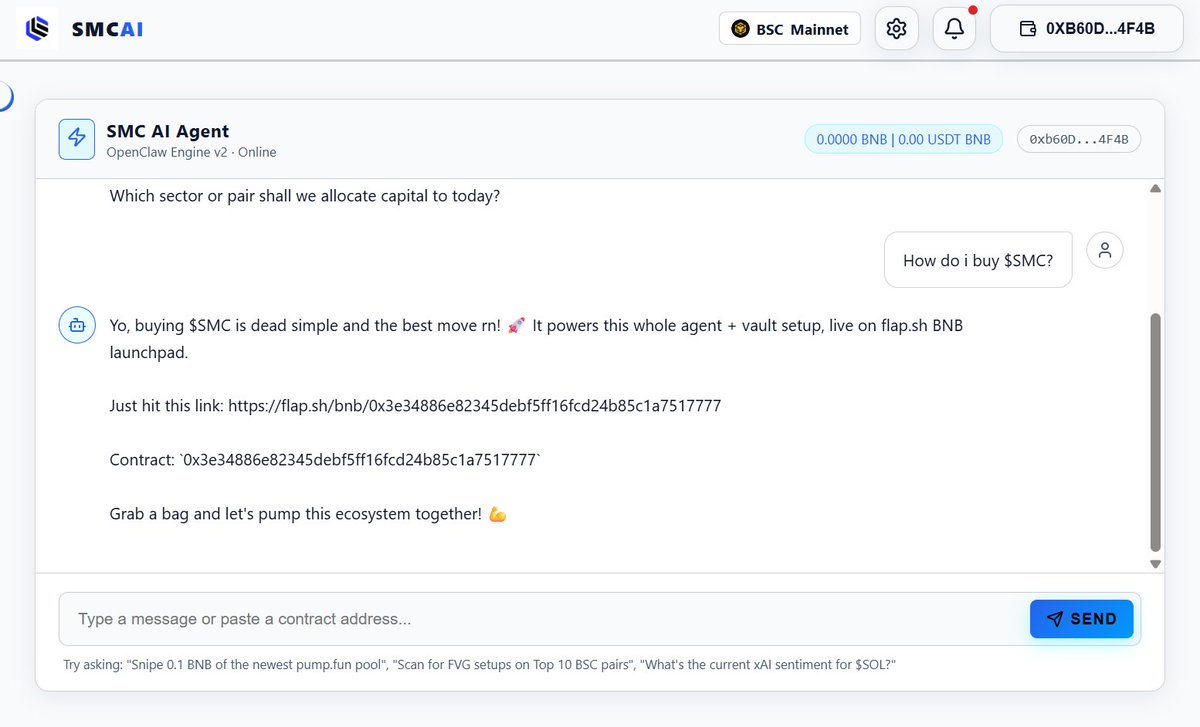Click the lightning bolt agent icon
This screenshot has height=727, width=1200.
tap(77, 140)
